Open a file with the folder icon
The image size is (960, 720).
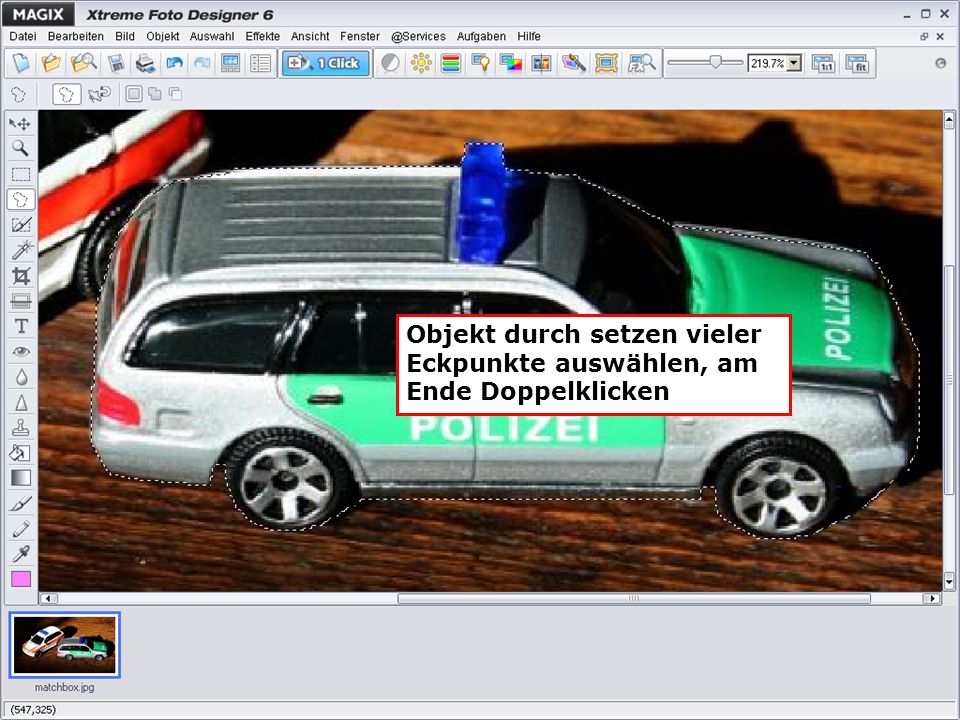[51, 63]
